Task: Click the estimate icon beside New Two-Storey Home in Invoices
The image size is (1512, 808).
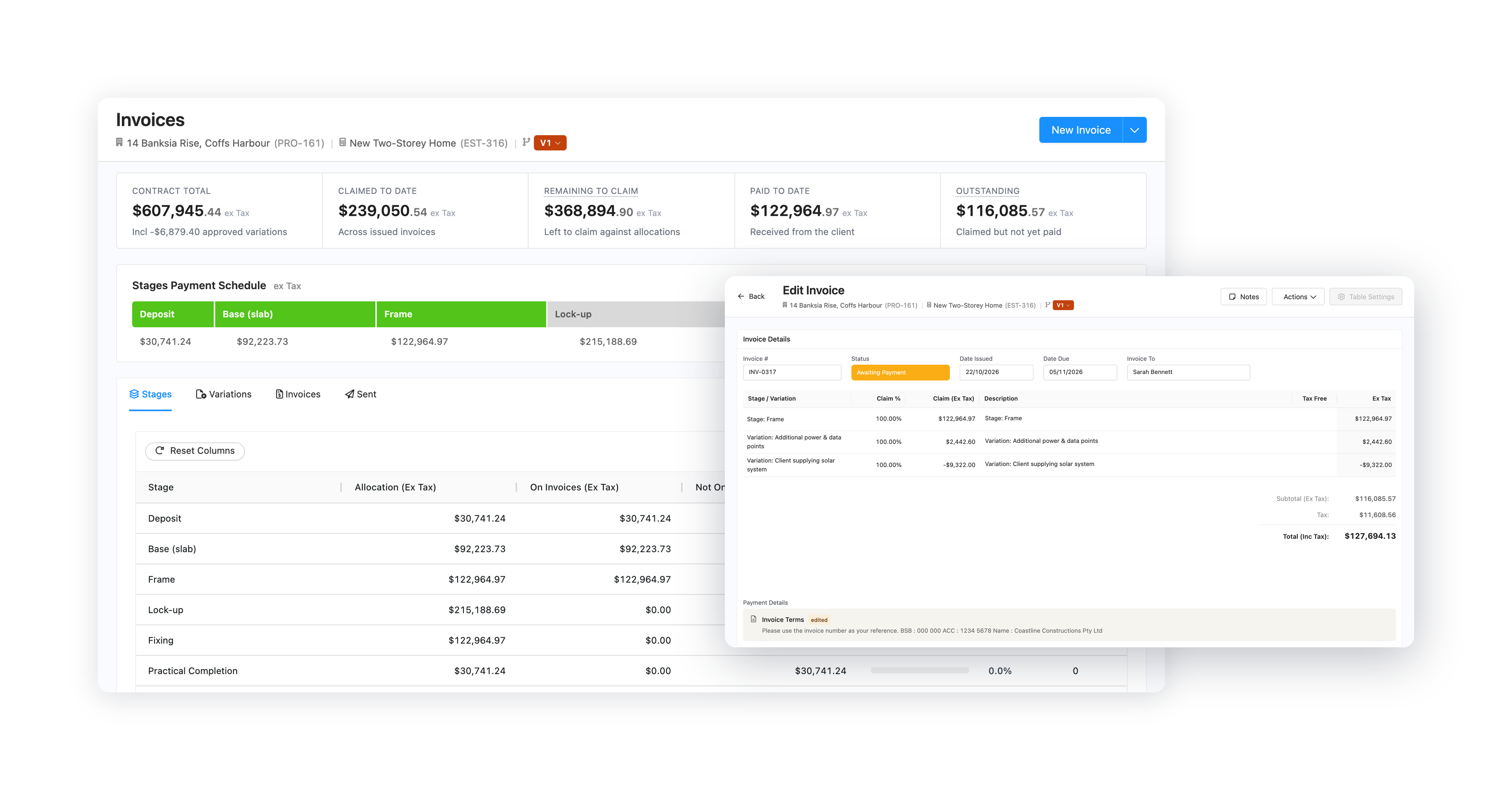Action: click(342, 143)
